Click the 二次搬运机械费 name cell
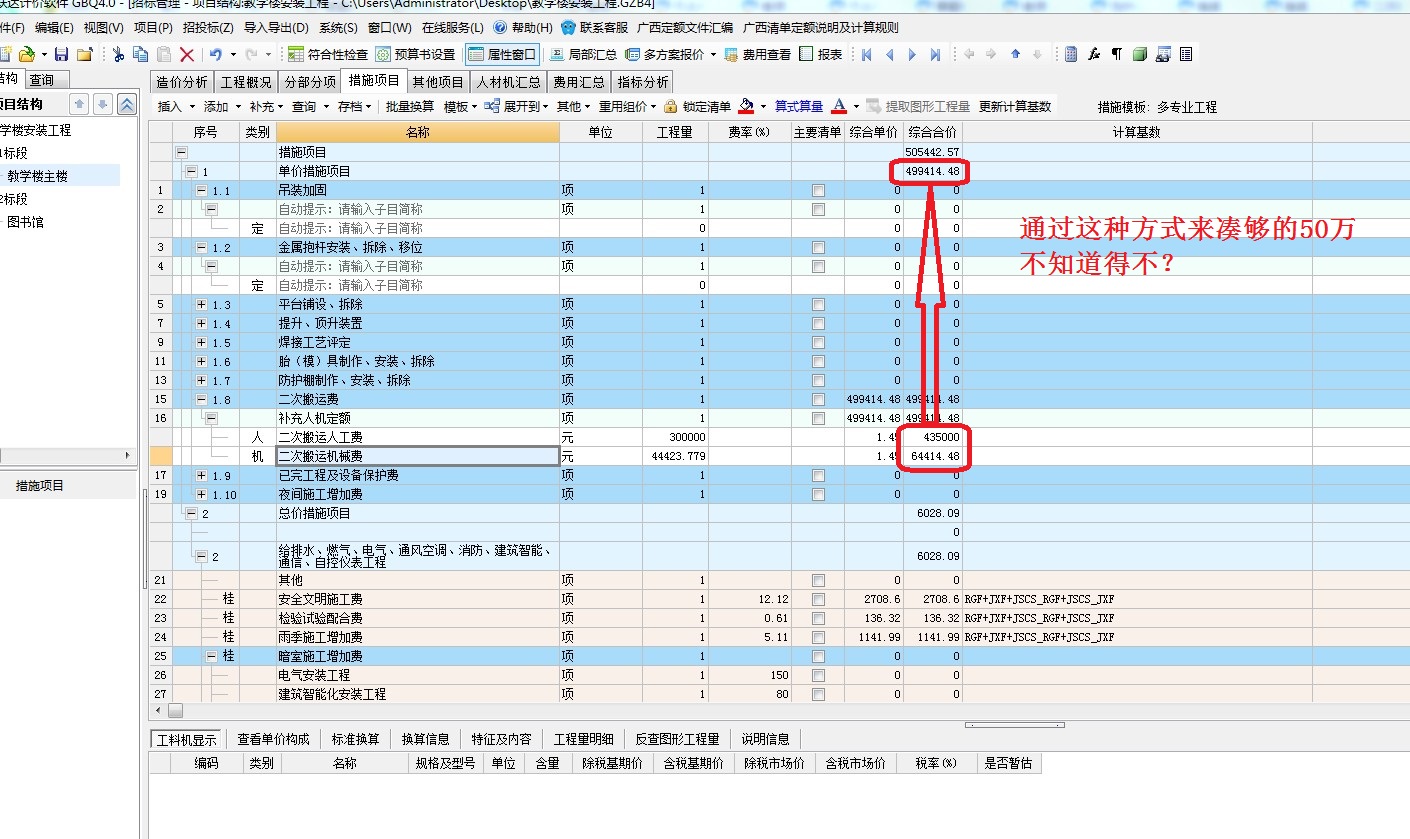Image resolution: width=1410 pixels, height=839 pixels. click(418, 456)
